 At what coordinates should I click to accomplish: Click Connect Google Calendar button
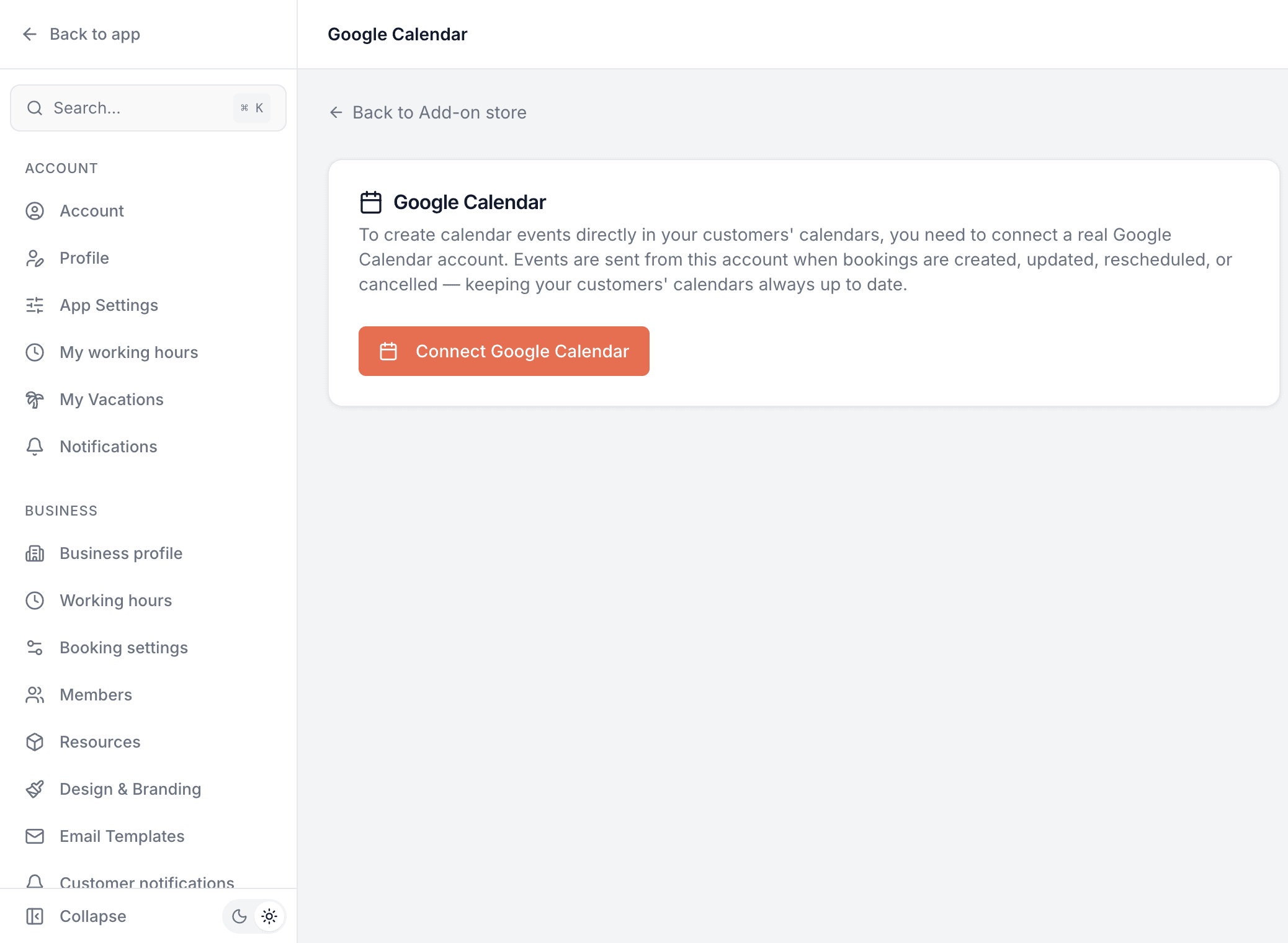point(504,351)
